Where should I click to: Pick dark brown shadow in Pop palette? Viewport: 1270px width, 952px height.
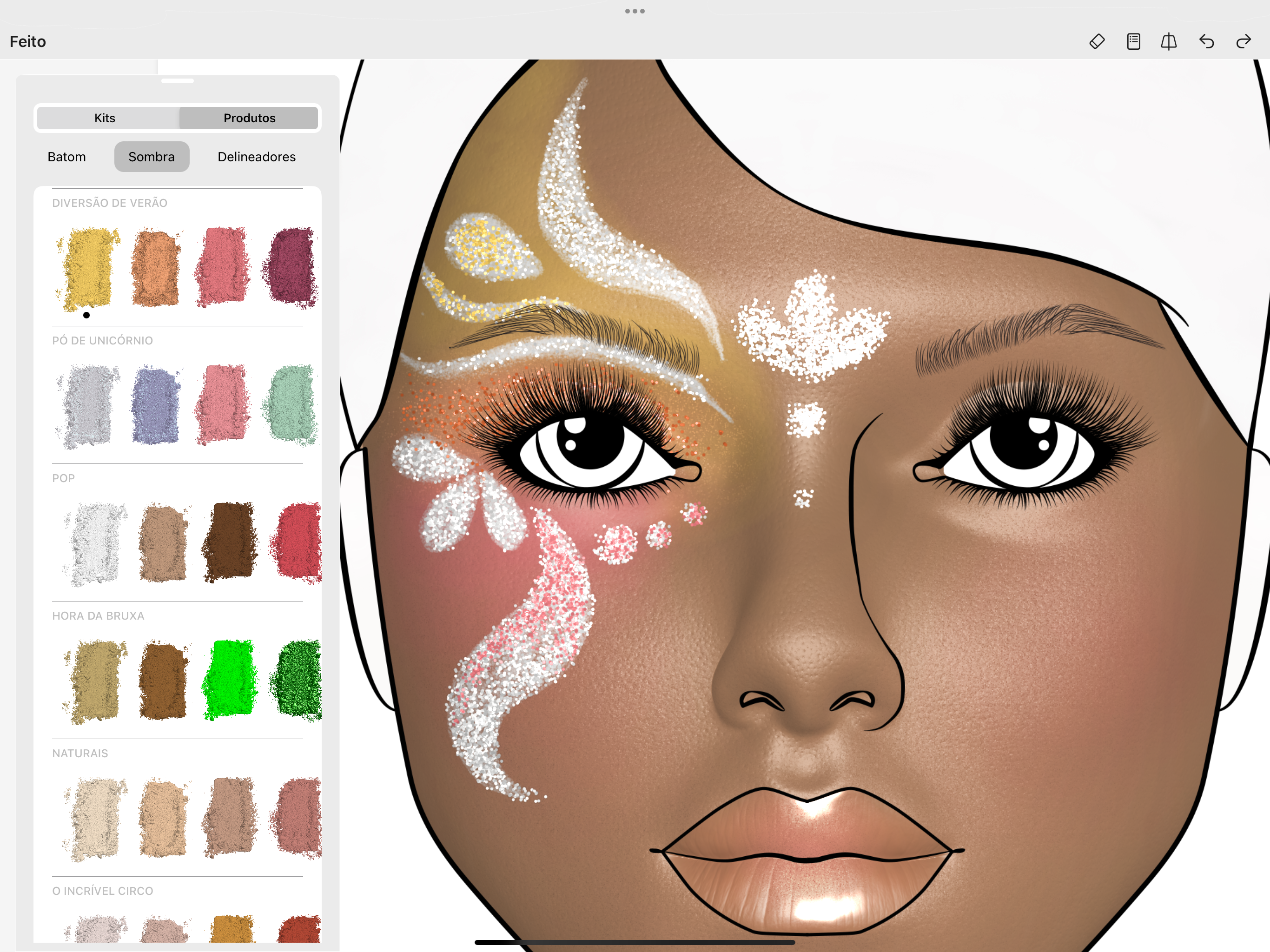tap(230, 542)
